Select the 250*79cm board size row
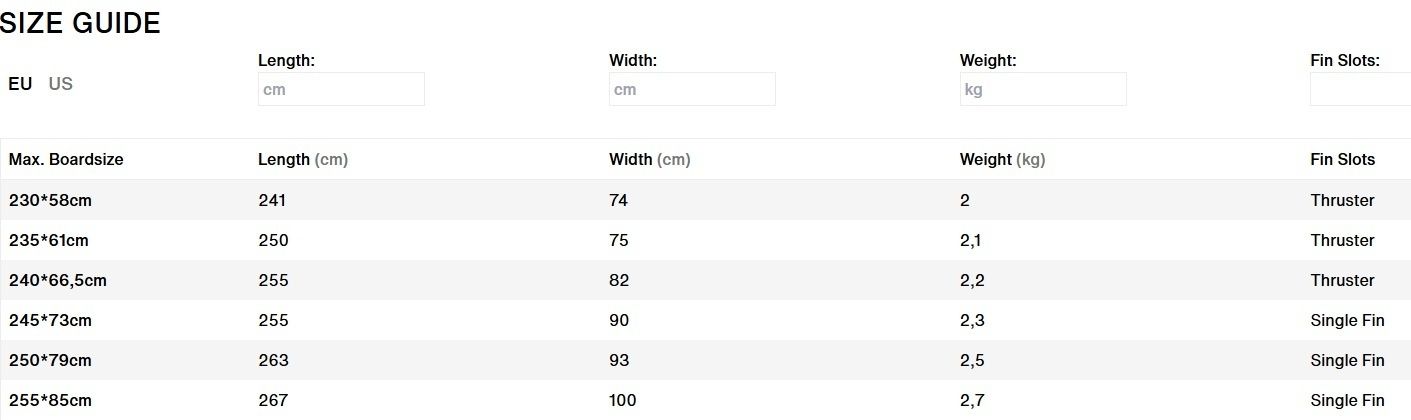The image size is (1411, 420). [50, 360]
